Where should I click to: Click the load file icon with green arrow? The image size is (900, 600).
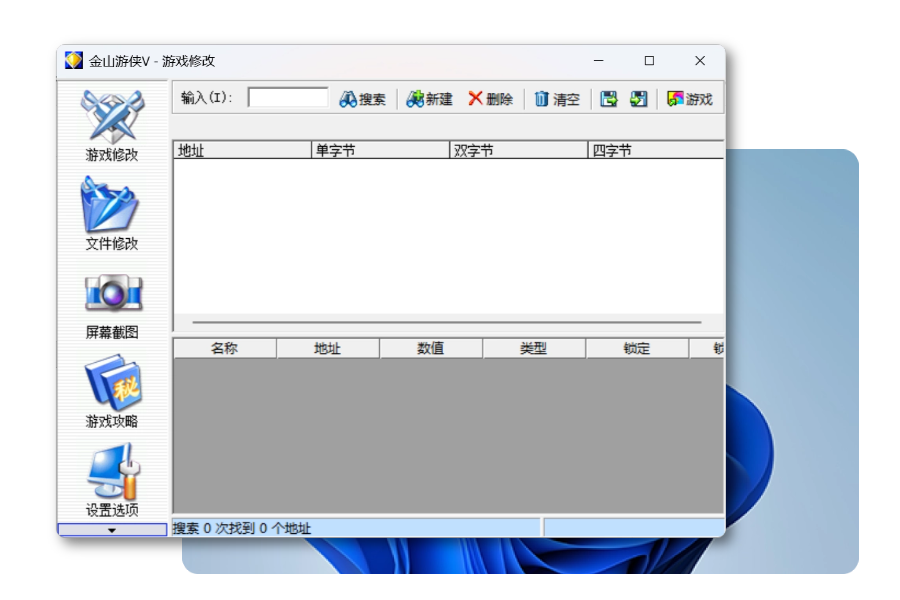click(638, 99)
